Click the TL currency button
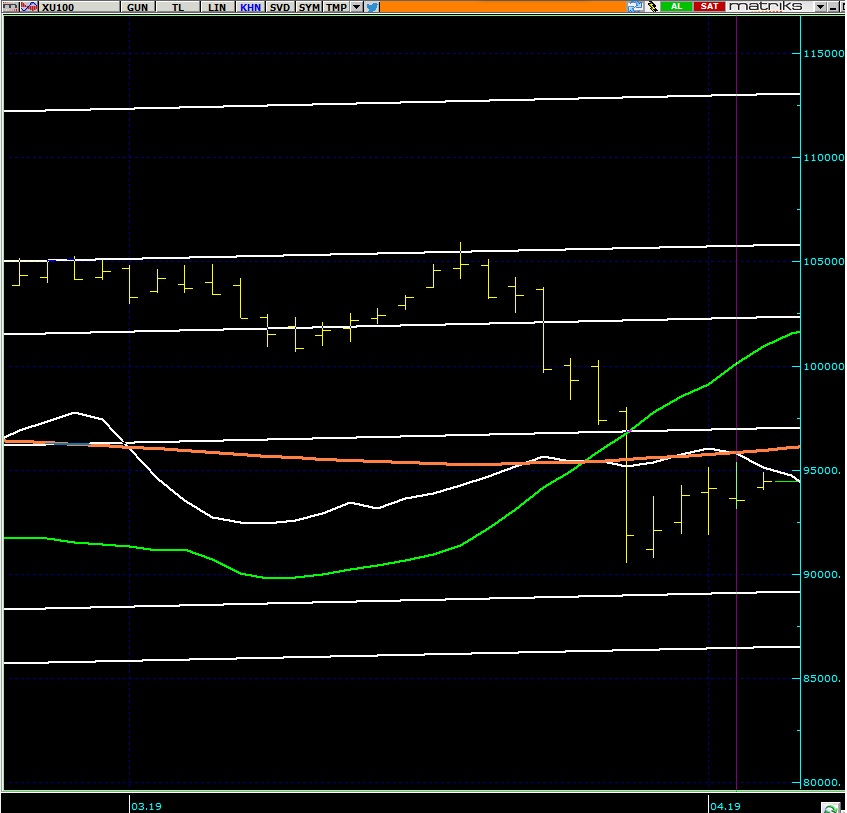The height and width of the screenshot is (813, 847). point(178,7)
